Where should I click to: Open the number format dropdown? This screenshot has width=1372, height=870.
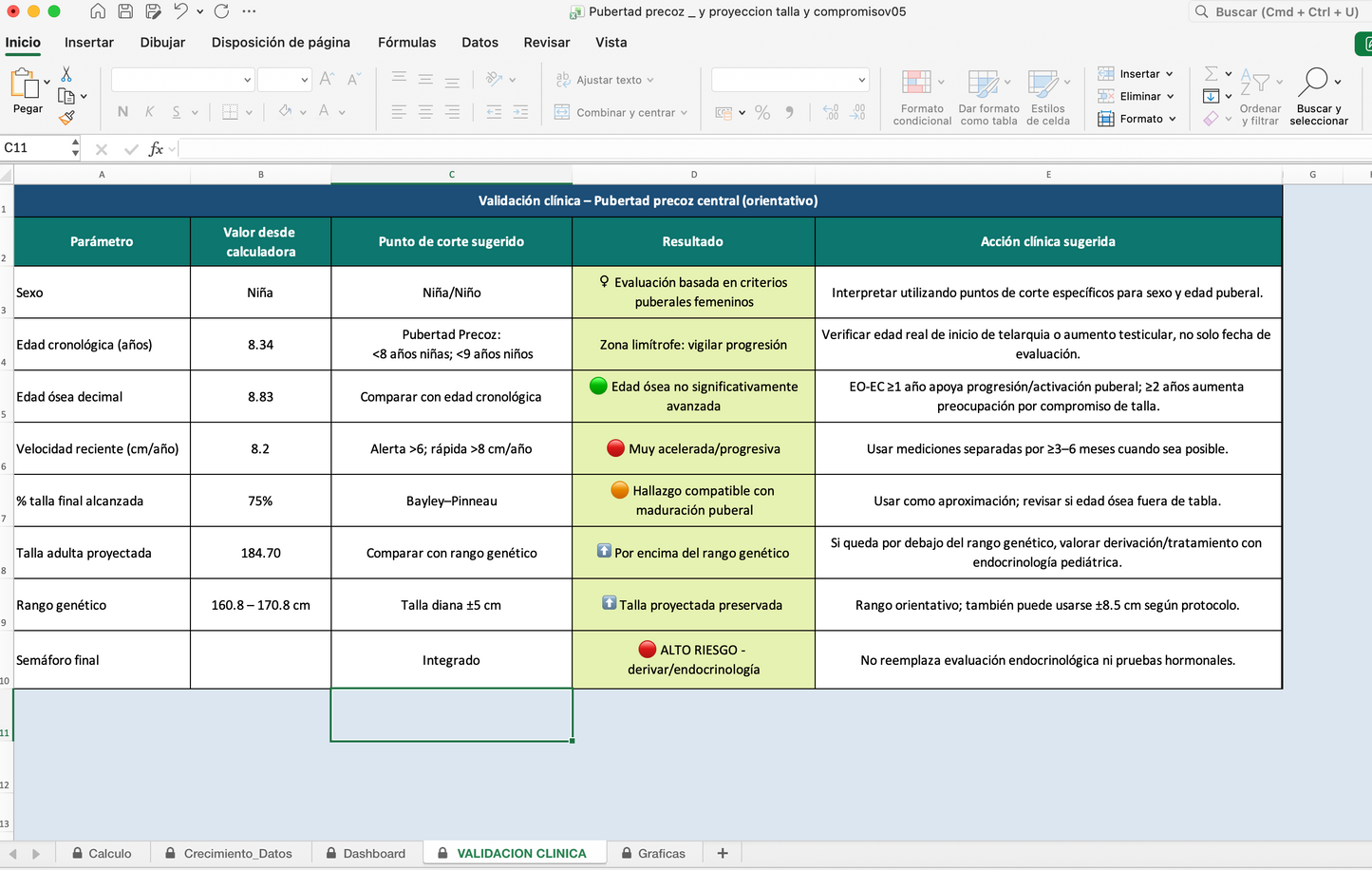[790, 80]
